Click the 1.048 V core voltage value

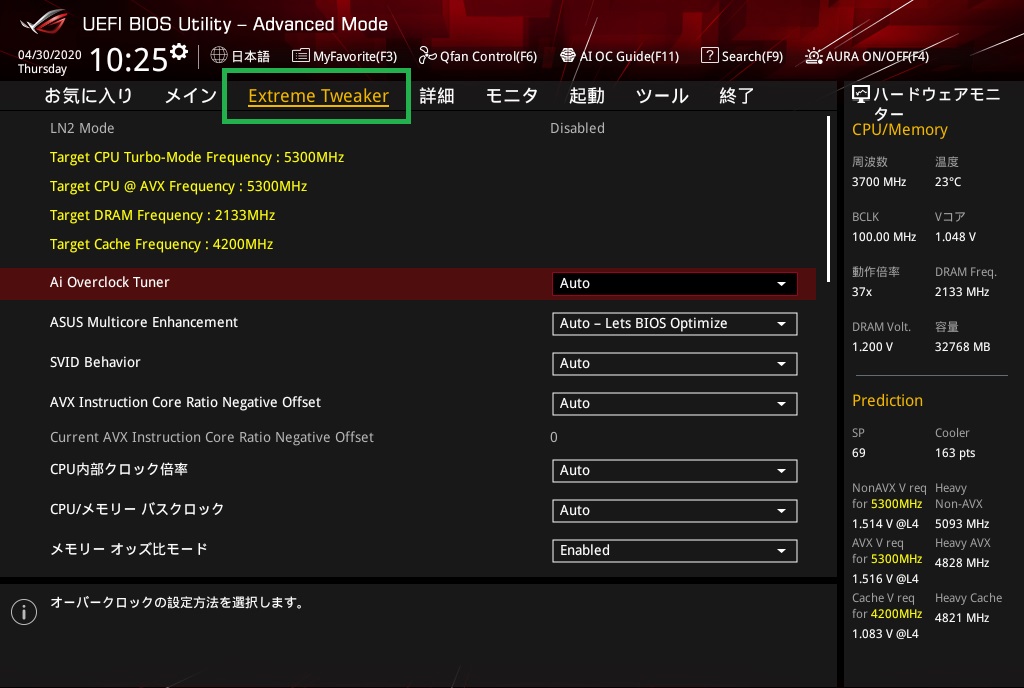pyautogui.click(x=955, y=237)
